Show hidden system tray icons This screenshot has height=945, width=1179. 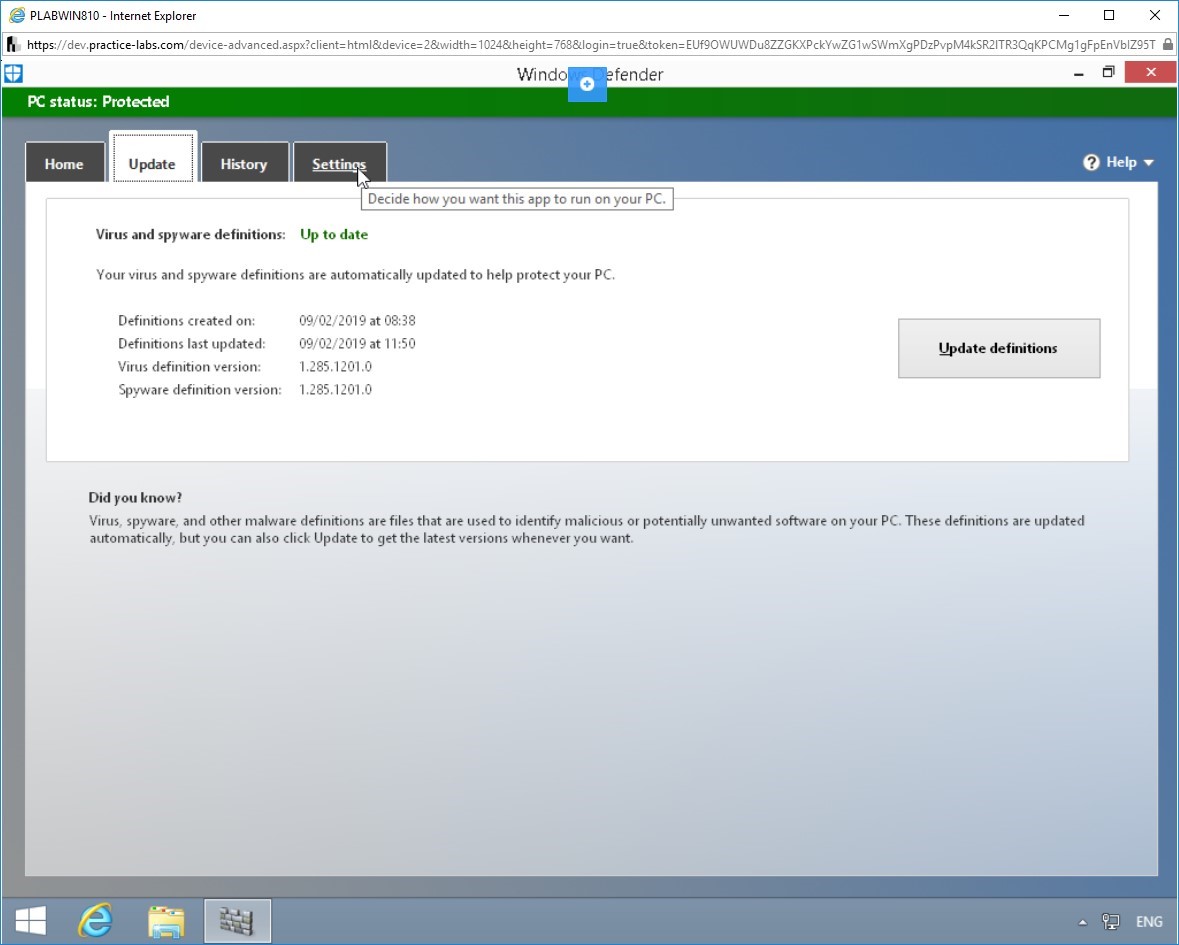(1083, 922)
